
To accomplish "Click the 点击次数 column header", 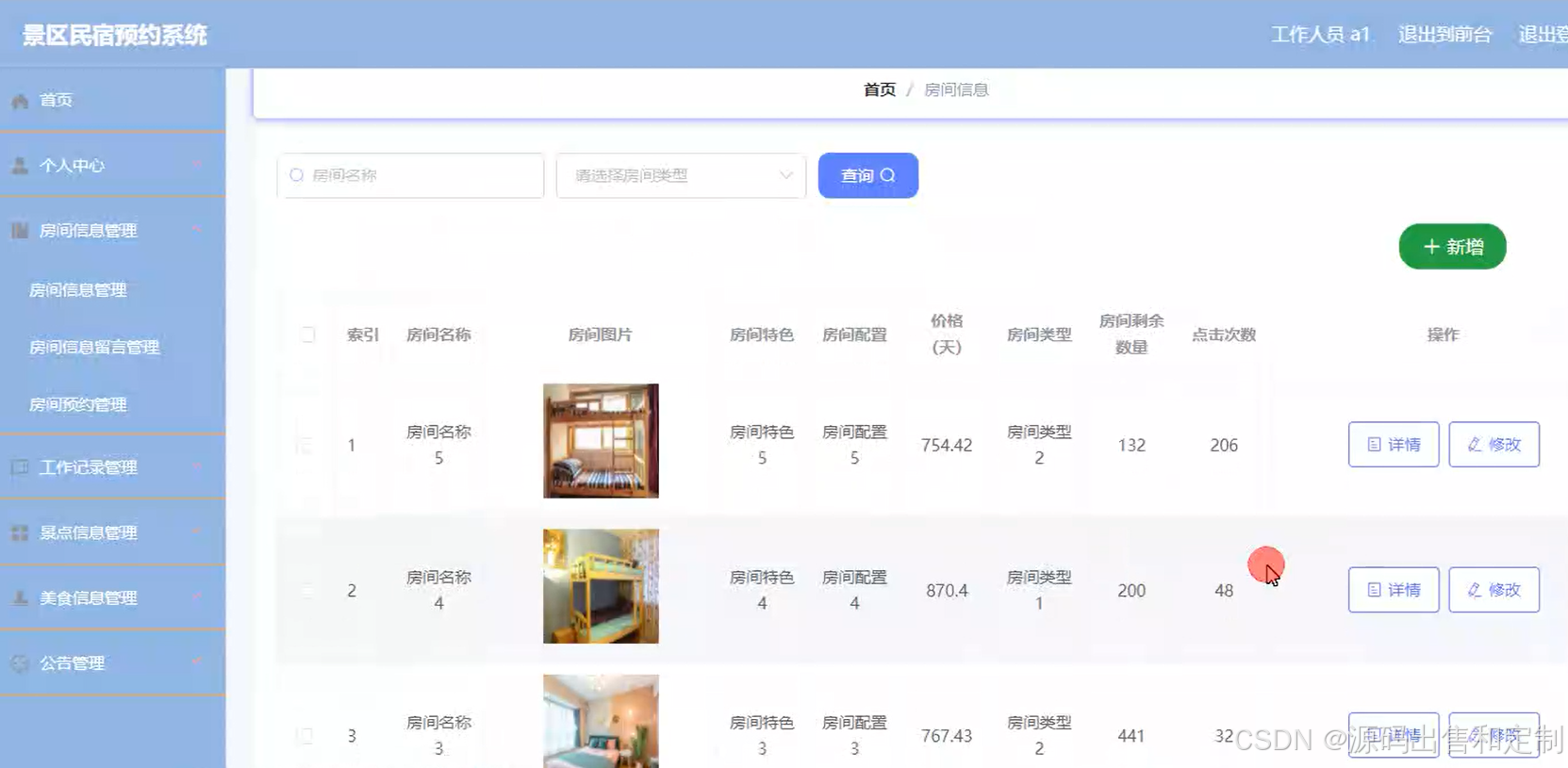I will click(x=1224, y=335).
